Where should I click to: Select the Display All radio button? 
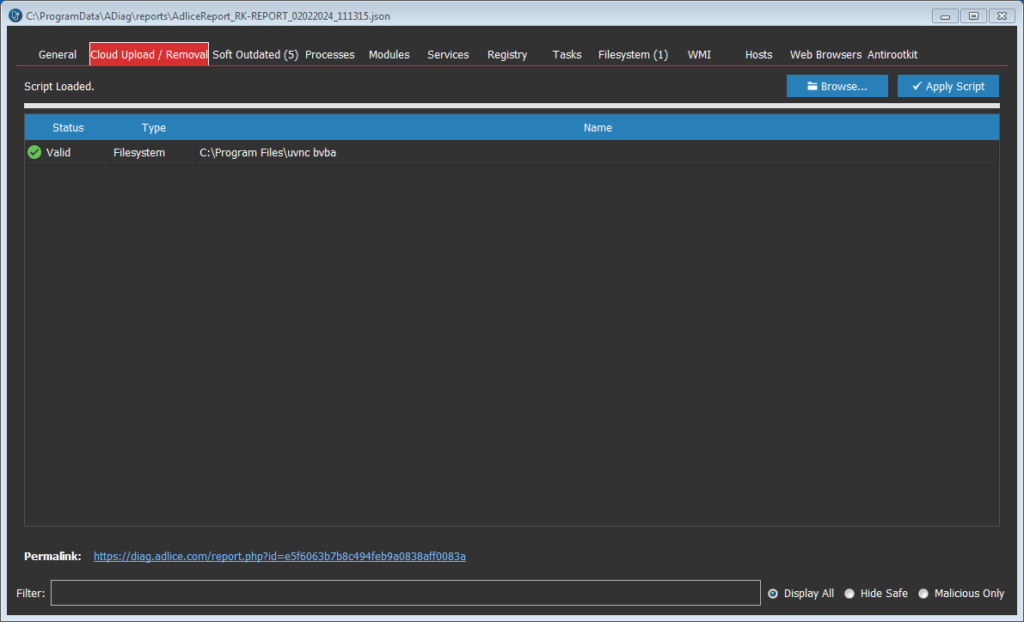click(773, 593)
